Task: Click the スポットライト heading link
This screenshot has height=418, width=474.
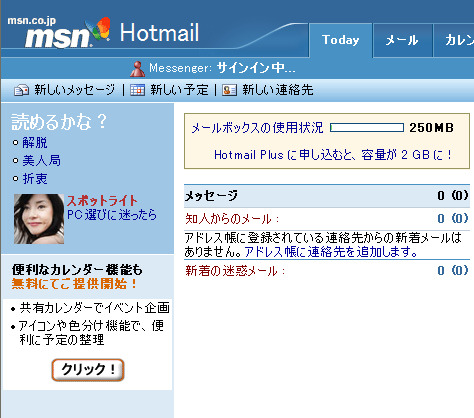Action: coord(102,201)
